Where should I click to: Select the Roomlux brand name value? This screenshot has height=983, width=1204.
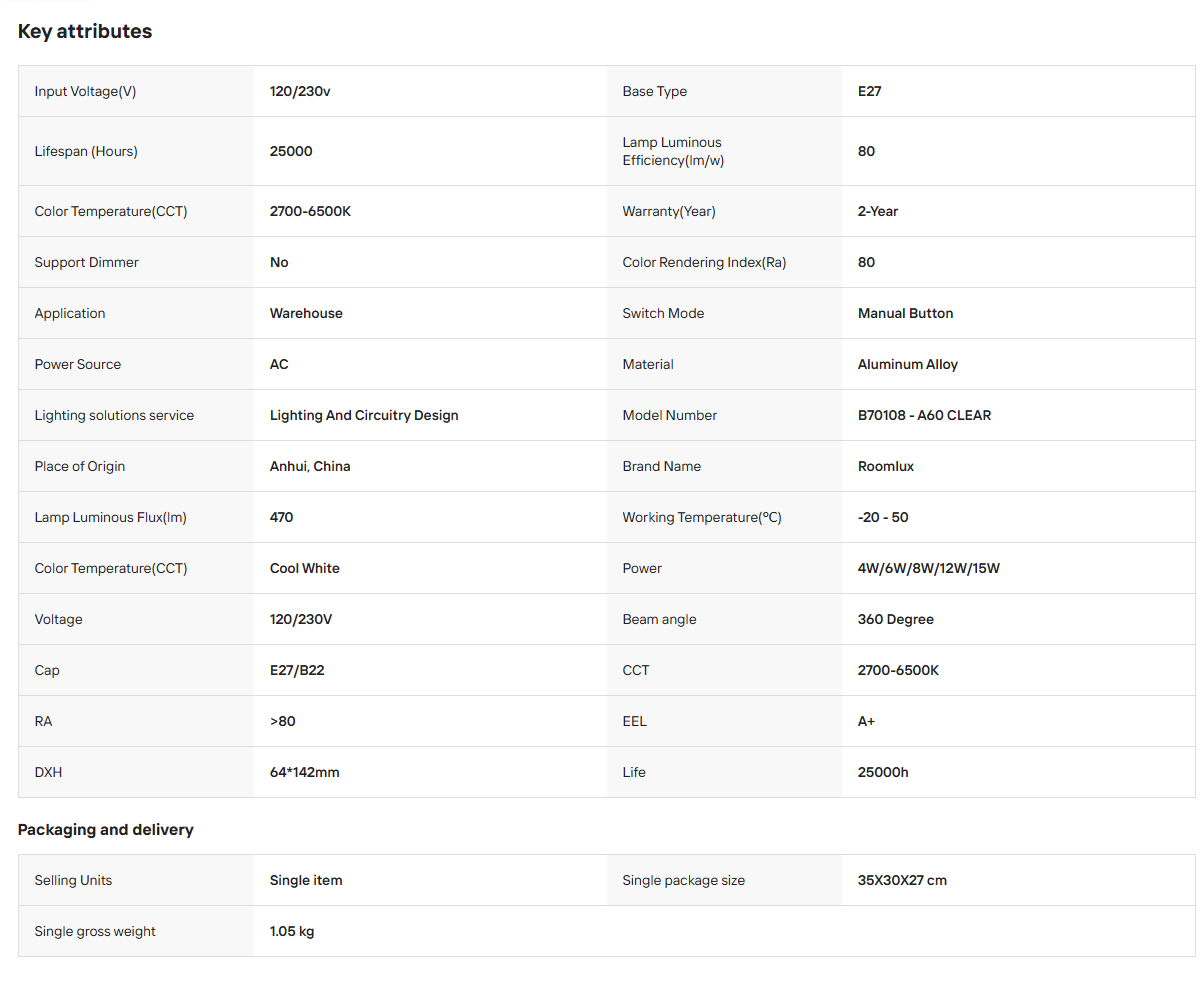(886, 466)
